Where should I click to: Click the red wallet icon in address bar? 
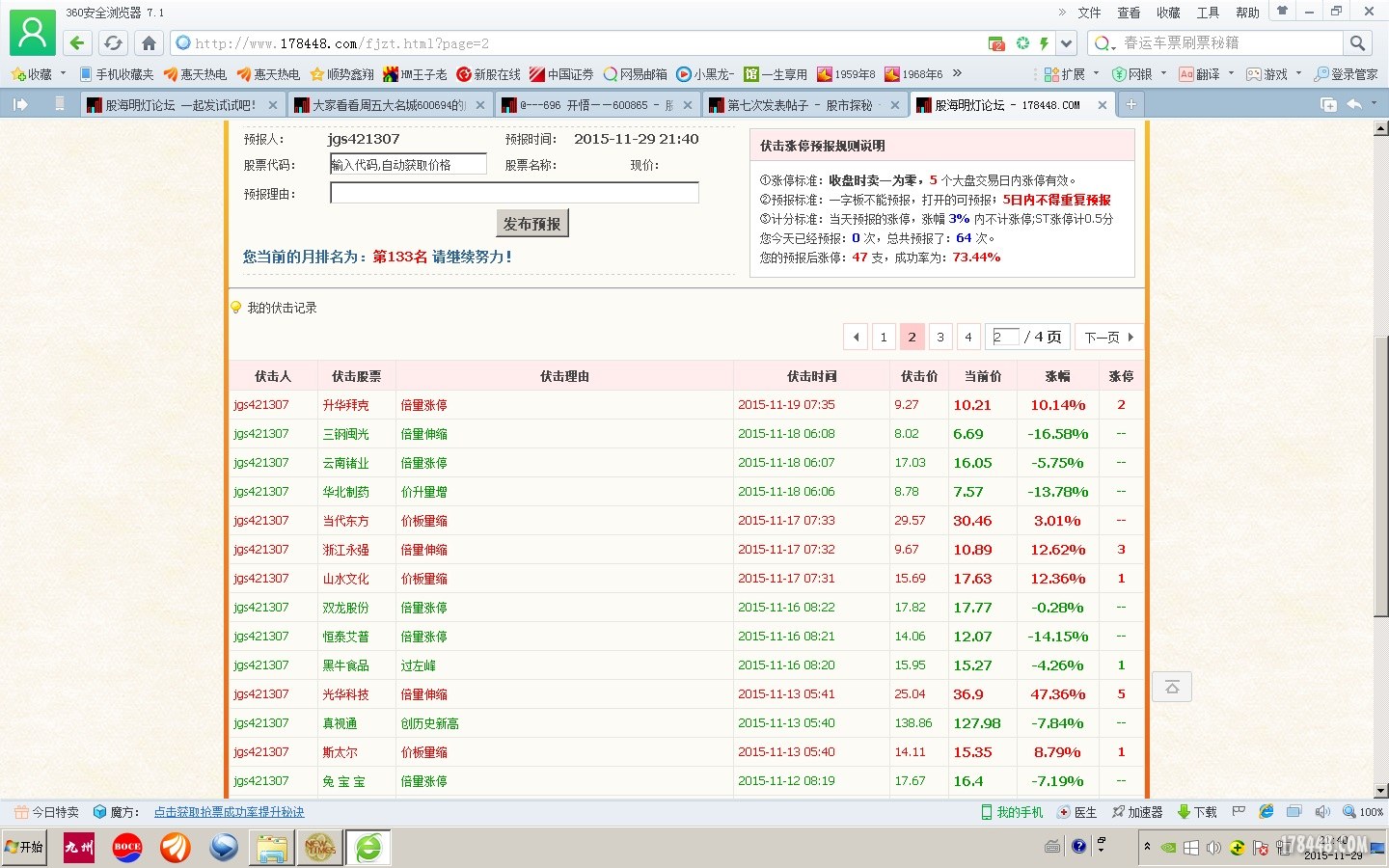coord(997,43)
